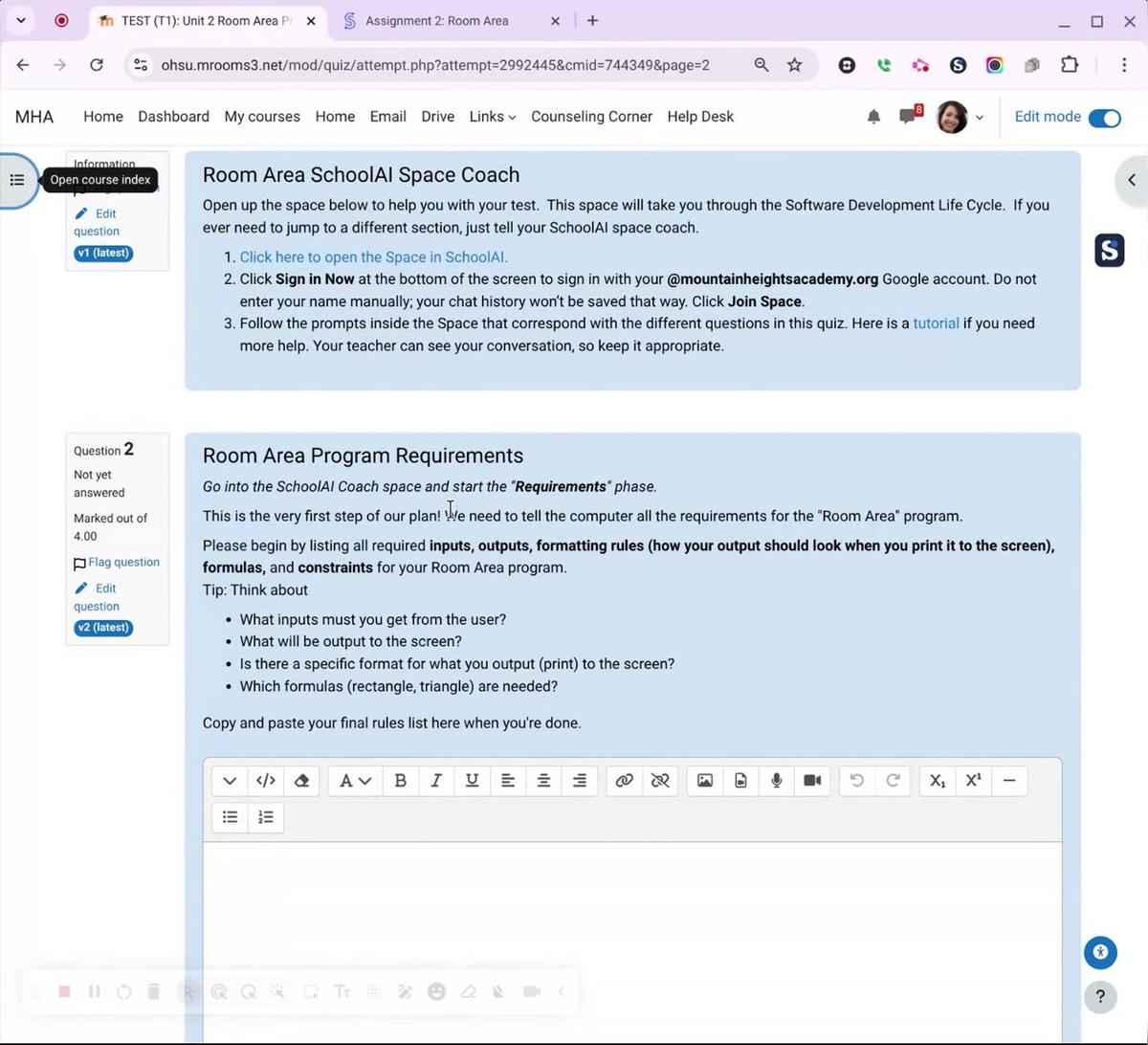This screenshot has height=1045, width=1148.
Task: Click the Underline formatting icon
Action: click(472, 781)
